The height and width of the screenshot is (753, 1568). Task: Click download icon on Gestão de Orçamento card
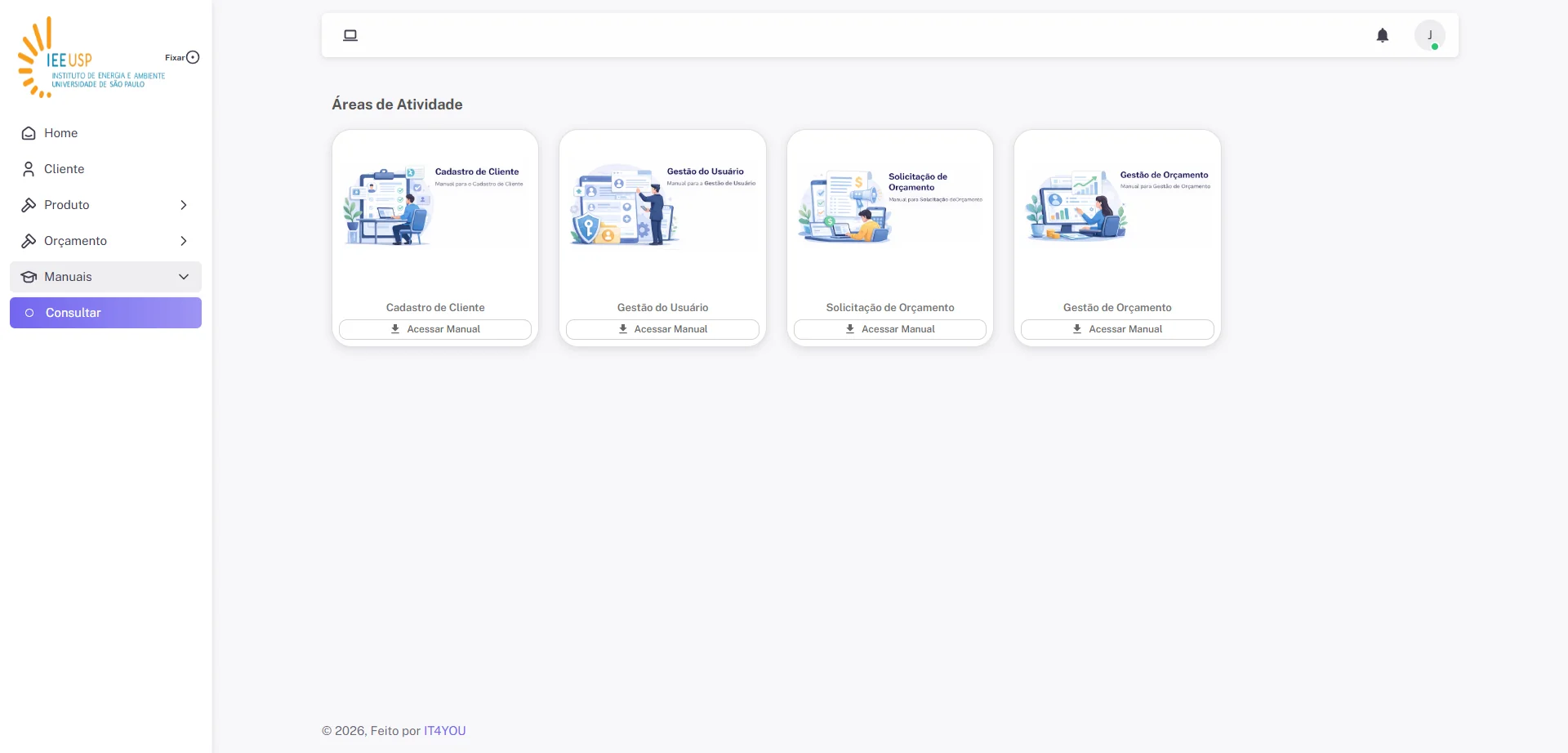click(1077, 329)
